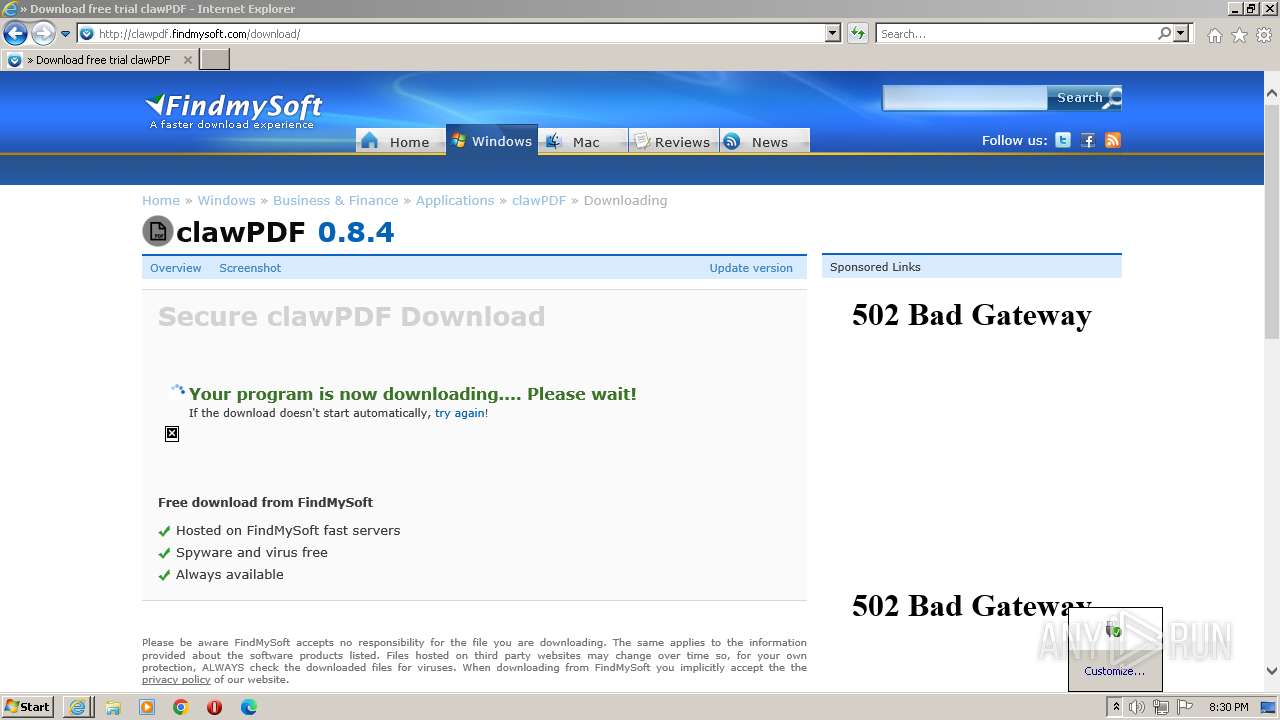Click 'Spyware and virus free' text
The height and width of the screenshot is (720, 1280).
click(x=252, y=552)
